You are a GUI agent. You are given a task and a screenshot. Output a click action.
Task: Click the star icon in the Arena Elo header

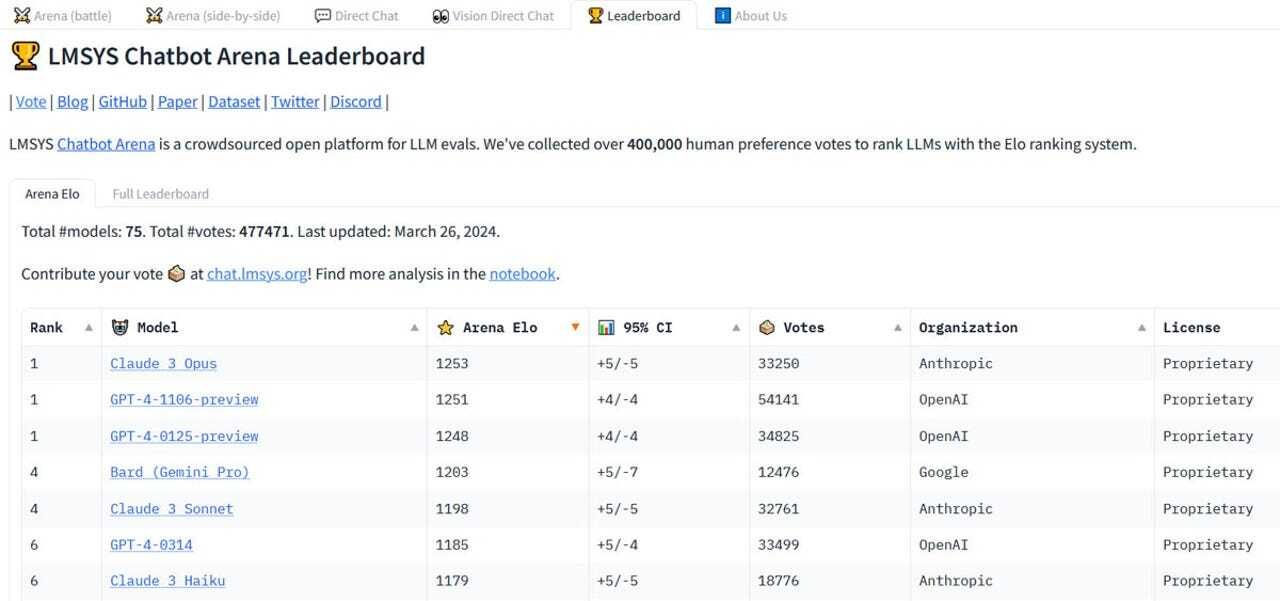coord(446,328)
